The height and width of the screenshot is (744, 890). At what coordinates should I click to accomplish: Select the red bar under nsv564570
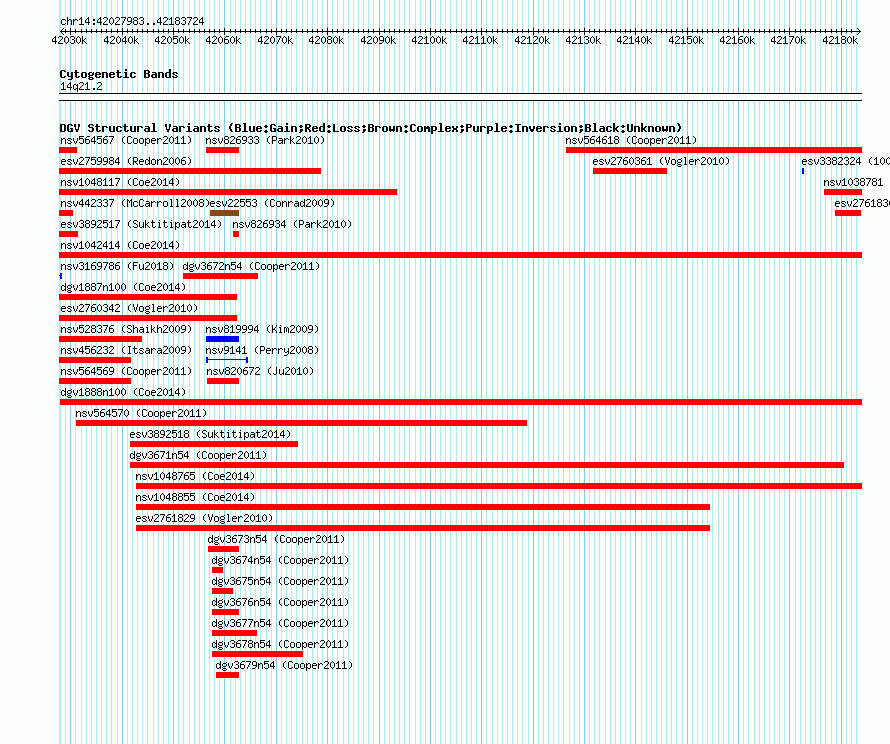[301, 423]
